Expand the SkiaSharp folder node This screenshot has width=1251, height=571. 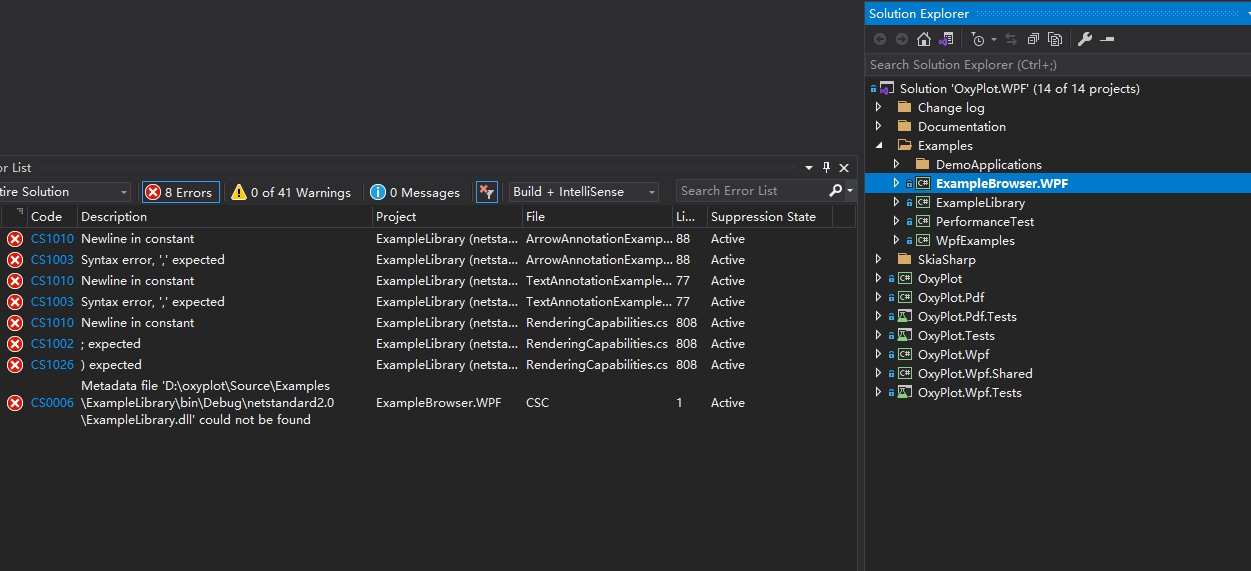point(879,259)
